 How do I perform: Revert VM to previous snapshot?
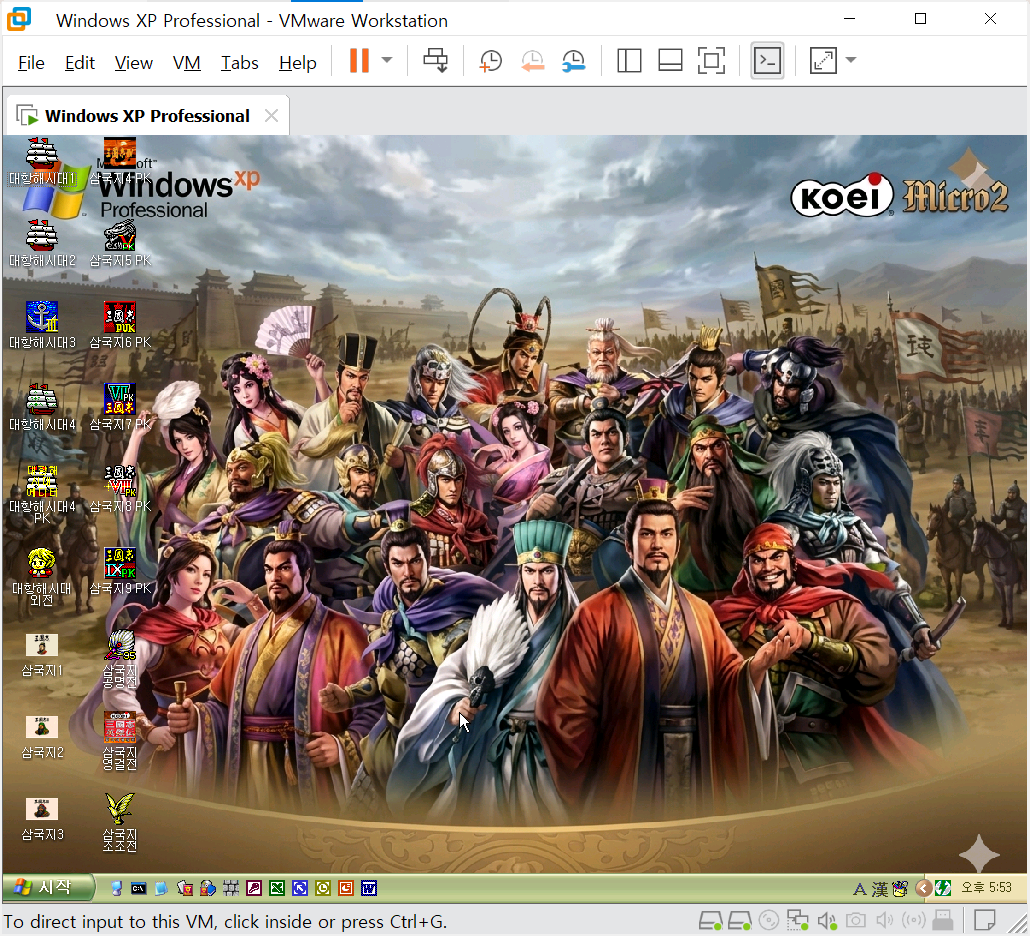(x=532, y=60)
